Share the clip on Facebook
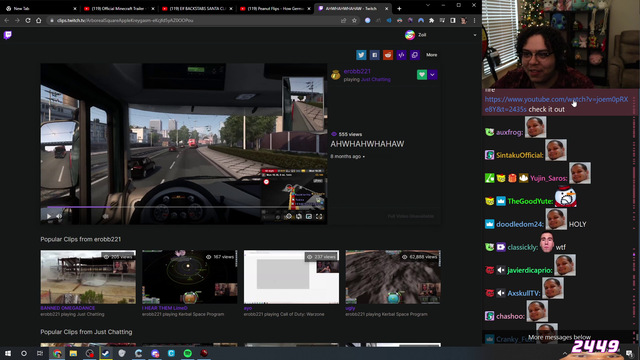Image resolution: width=640 pixels, height=360 pixels. coord(374,55)
